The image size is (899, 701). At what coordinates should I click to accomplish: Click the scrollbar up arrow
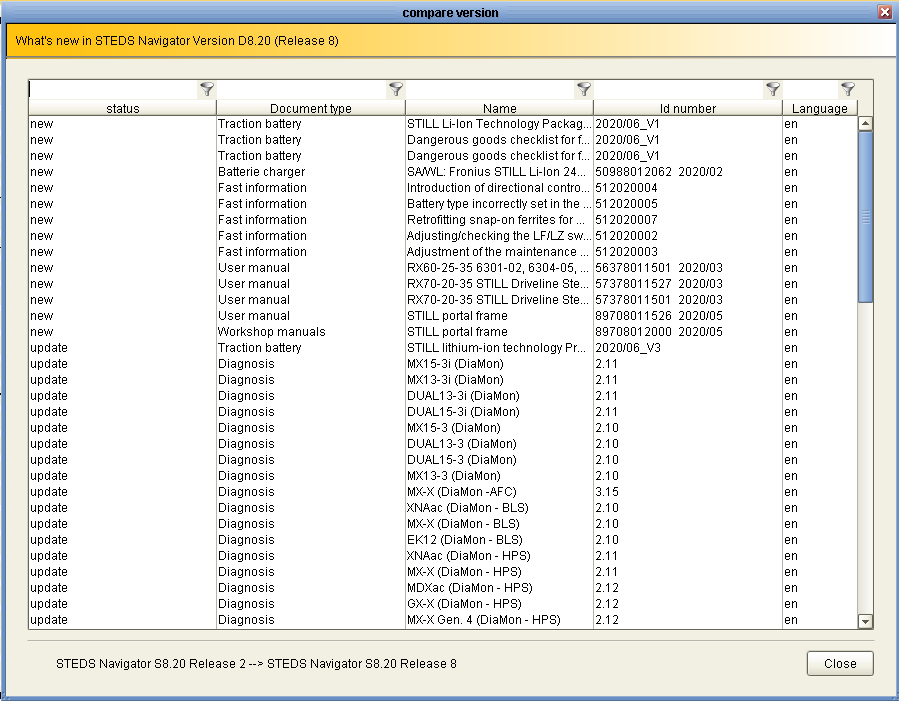click(x=865, y=123)
